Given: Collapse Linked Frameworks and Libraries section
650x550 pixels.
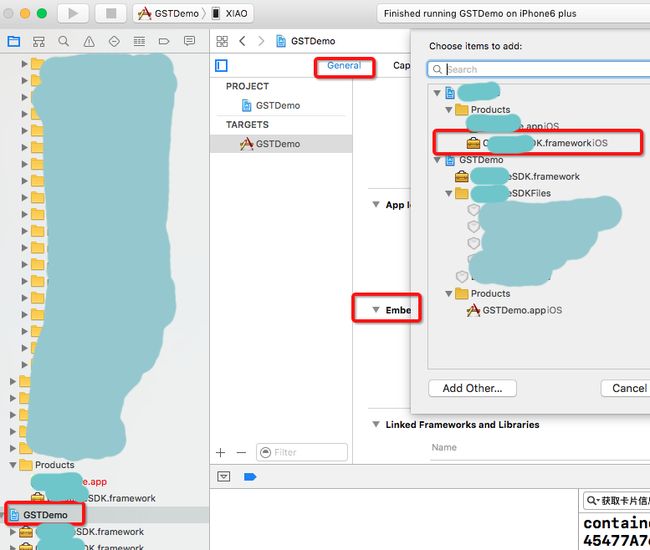Looking at the screenshot, I should click(x=376, y=424).
